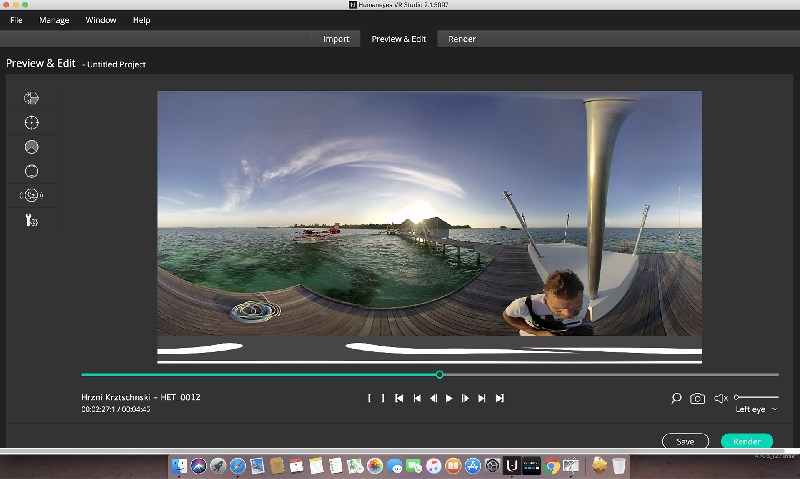Click the Save button
The image size is (800, 479).
pyautogui.click(x=685, y=441)
